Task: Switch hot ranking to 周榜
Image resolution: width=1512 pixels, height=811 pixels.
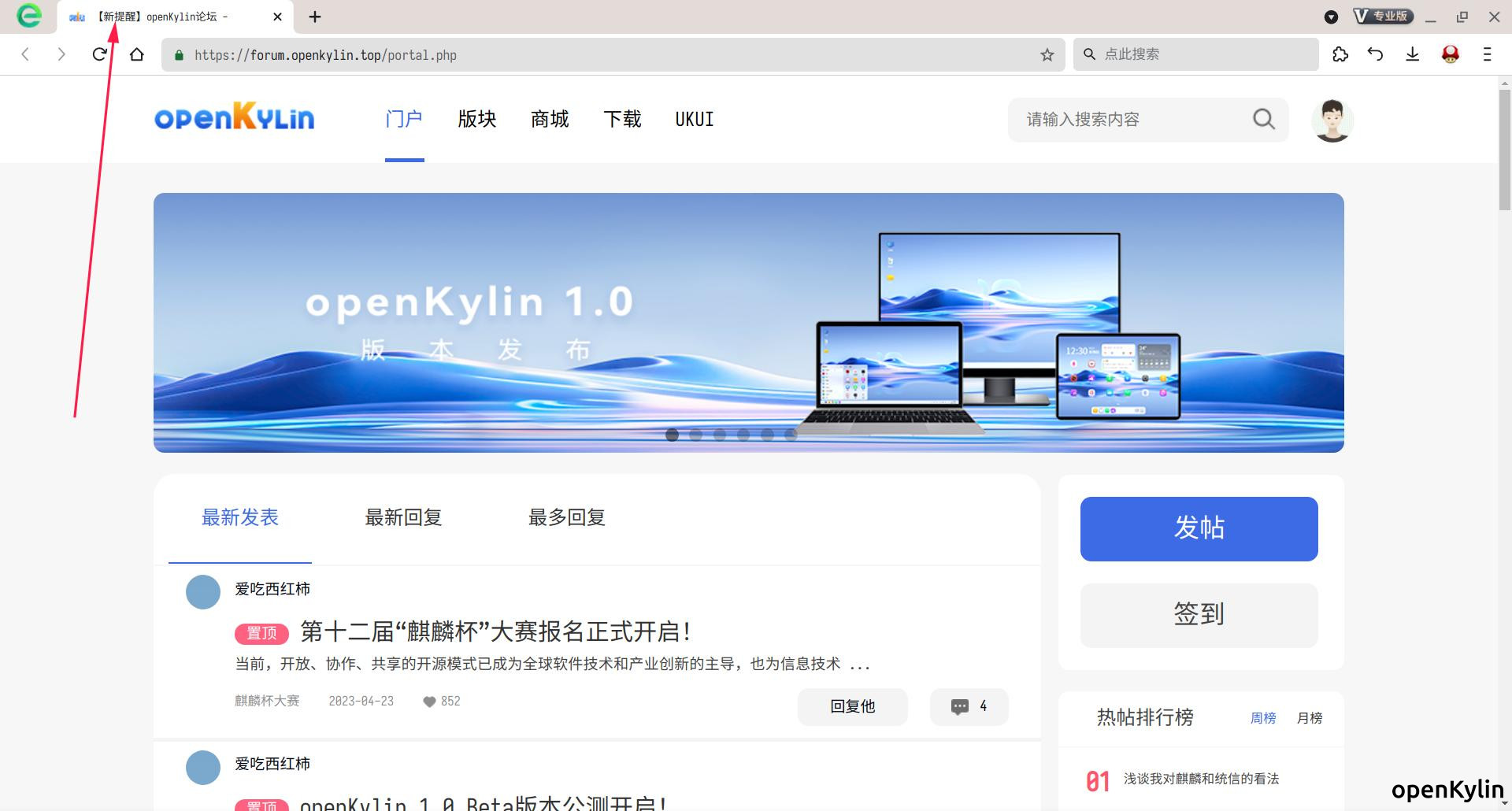Action: 1263,718
